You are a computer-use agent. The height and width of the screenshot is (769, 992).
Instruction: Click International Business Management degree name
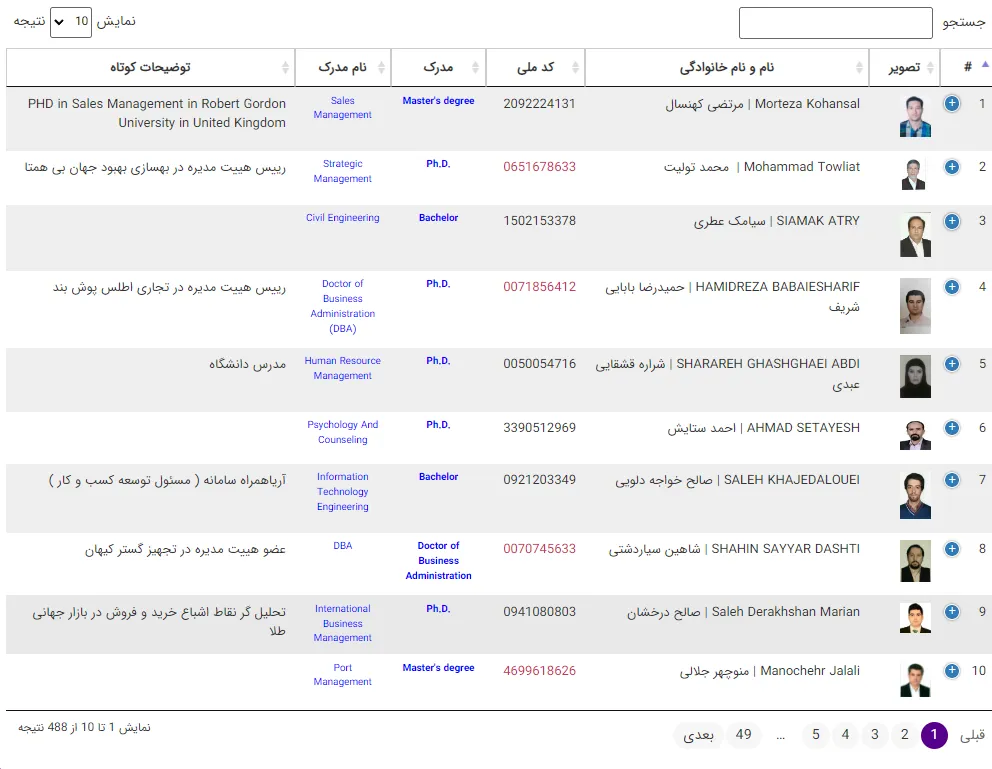tap(343, 623)
